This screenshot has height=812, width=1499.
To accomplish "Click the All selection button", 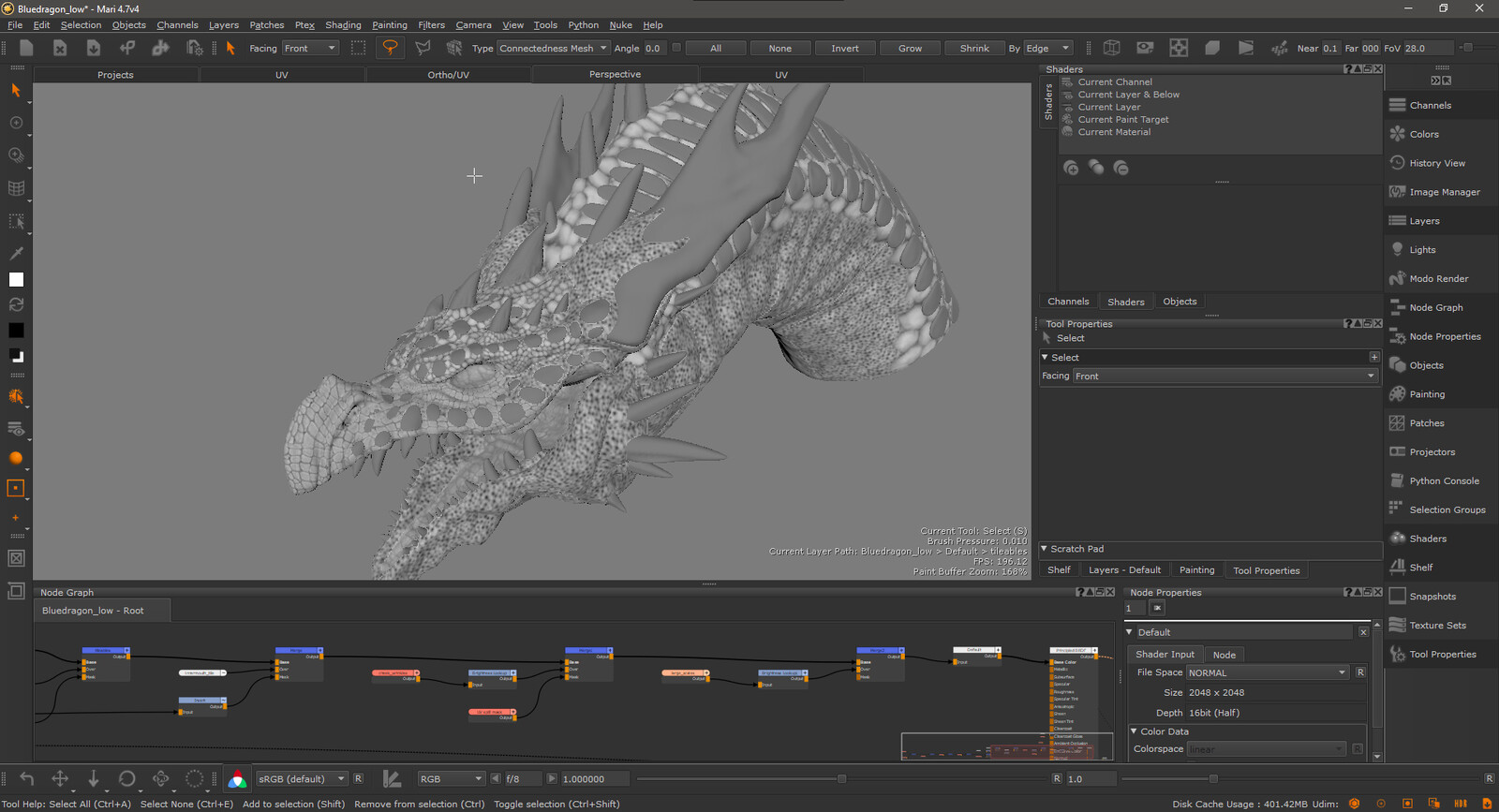I will [x=716, y=48].
